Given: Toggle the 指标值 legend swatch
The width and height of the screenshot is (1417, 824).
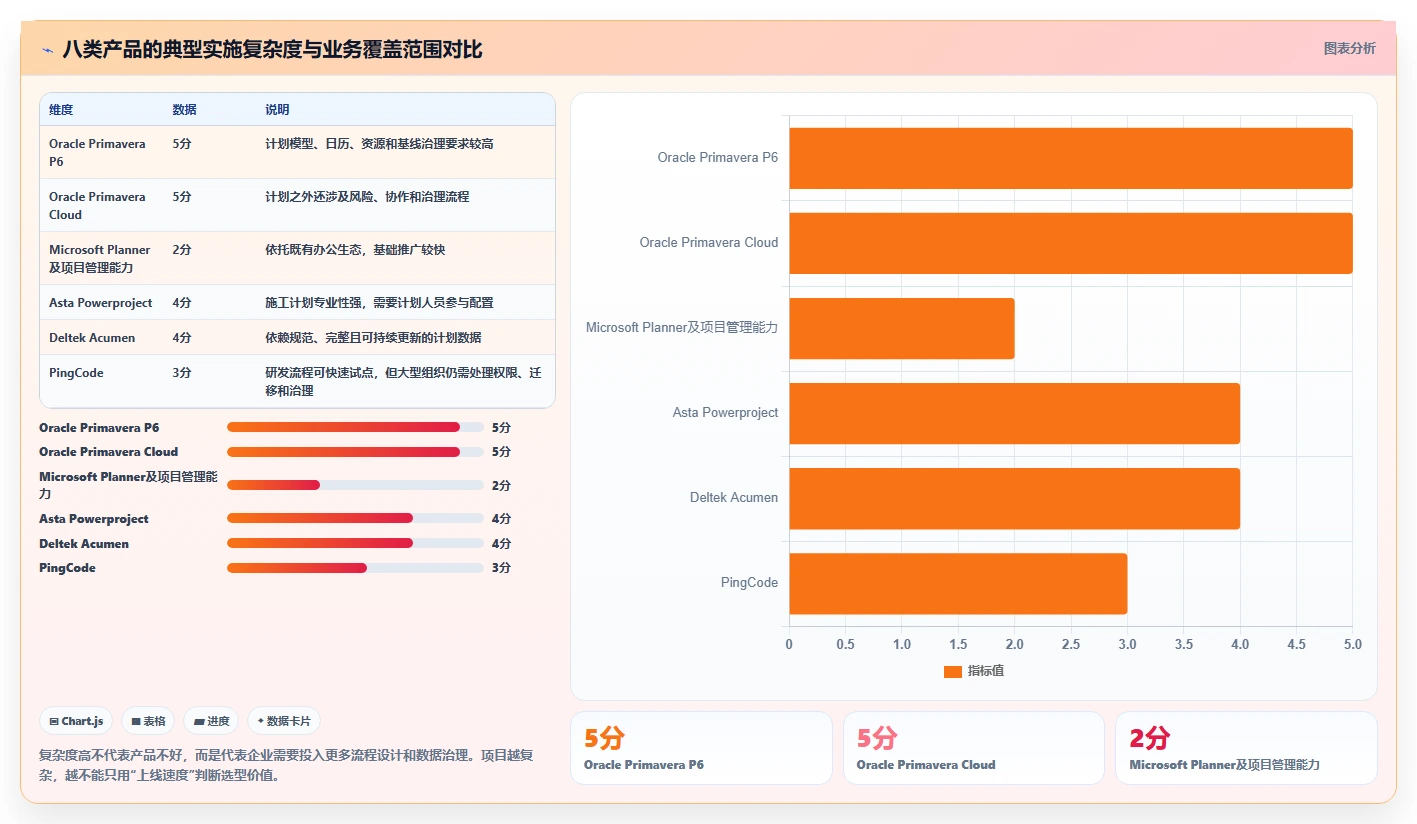Looking at the screenshot, I should click(953, 671).
